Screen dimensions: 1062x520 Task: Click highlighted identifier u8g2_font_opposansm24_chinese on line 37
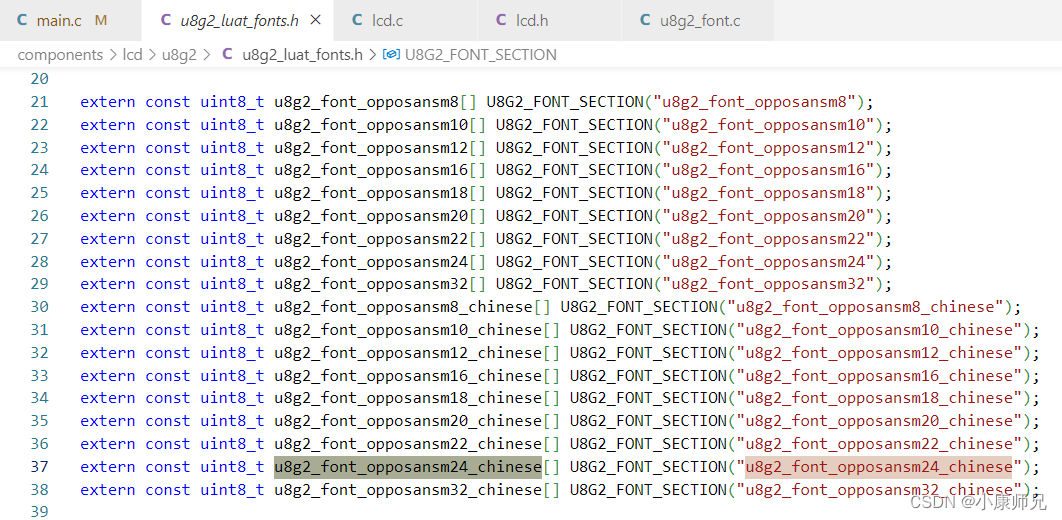tap(408, 467)
